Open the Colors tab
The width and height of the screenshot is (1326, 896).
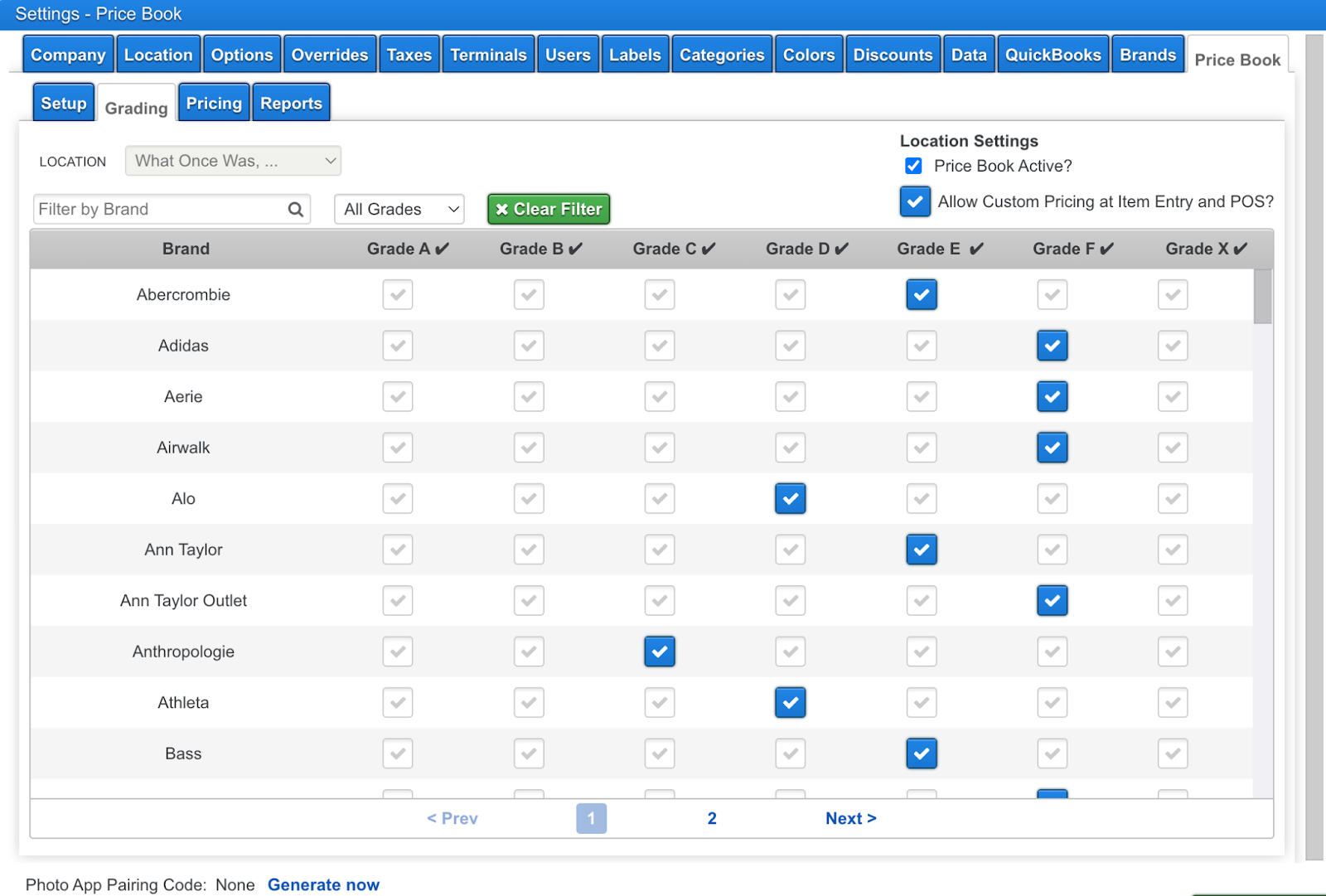(809, 55)
